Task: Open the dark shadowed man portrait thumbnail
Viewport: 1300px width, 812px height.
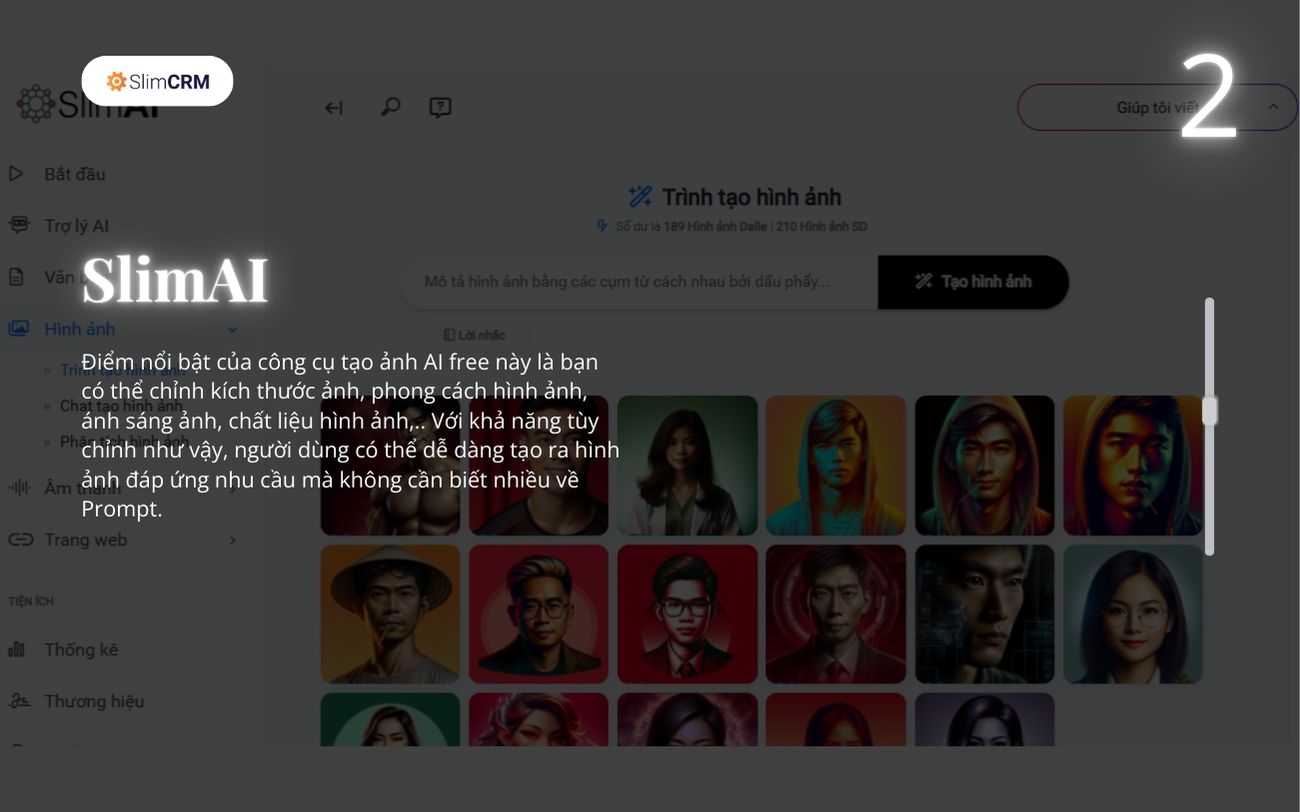Action: [984, 614]
